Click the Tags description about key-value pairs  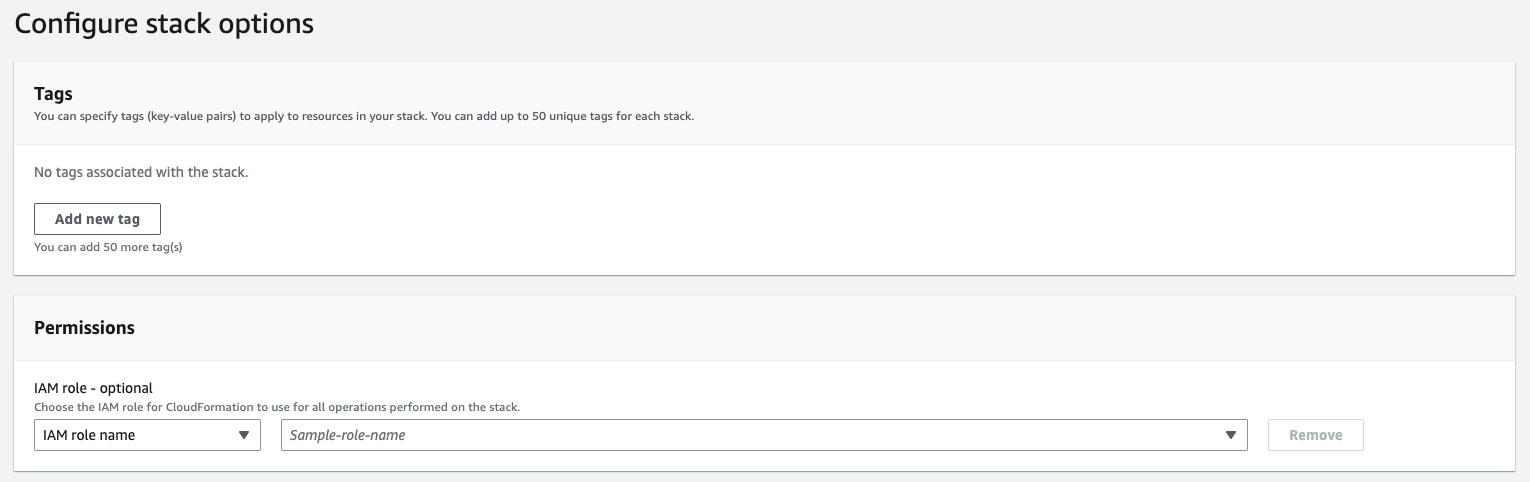click(364, 116)
